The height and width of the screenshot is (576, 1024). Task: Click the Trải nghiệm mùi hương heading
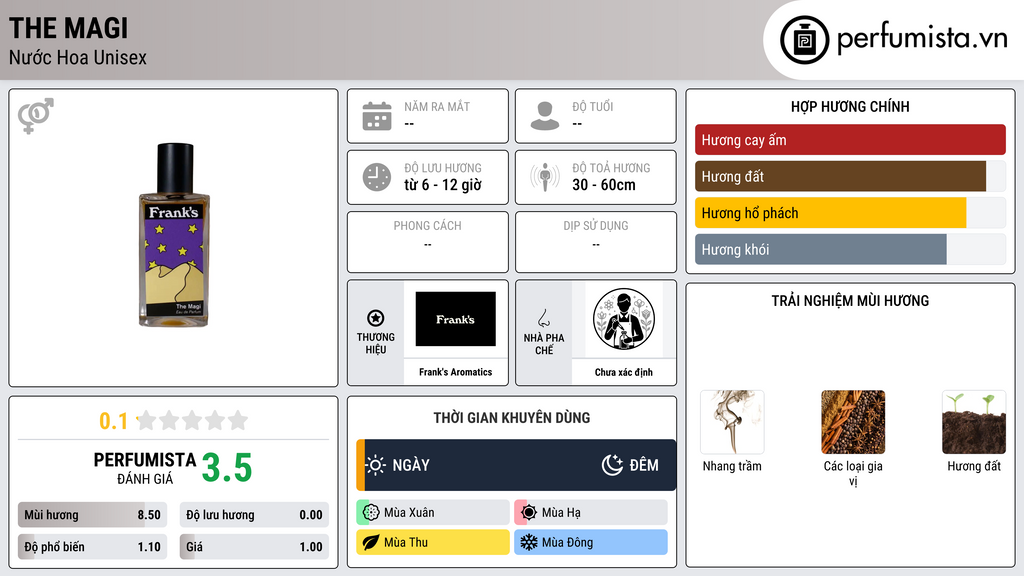pos(850,300)
